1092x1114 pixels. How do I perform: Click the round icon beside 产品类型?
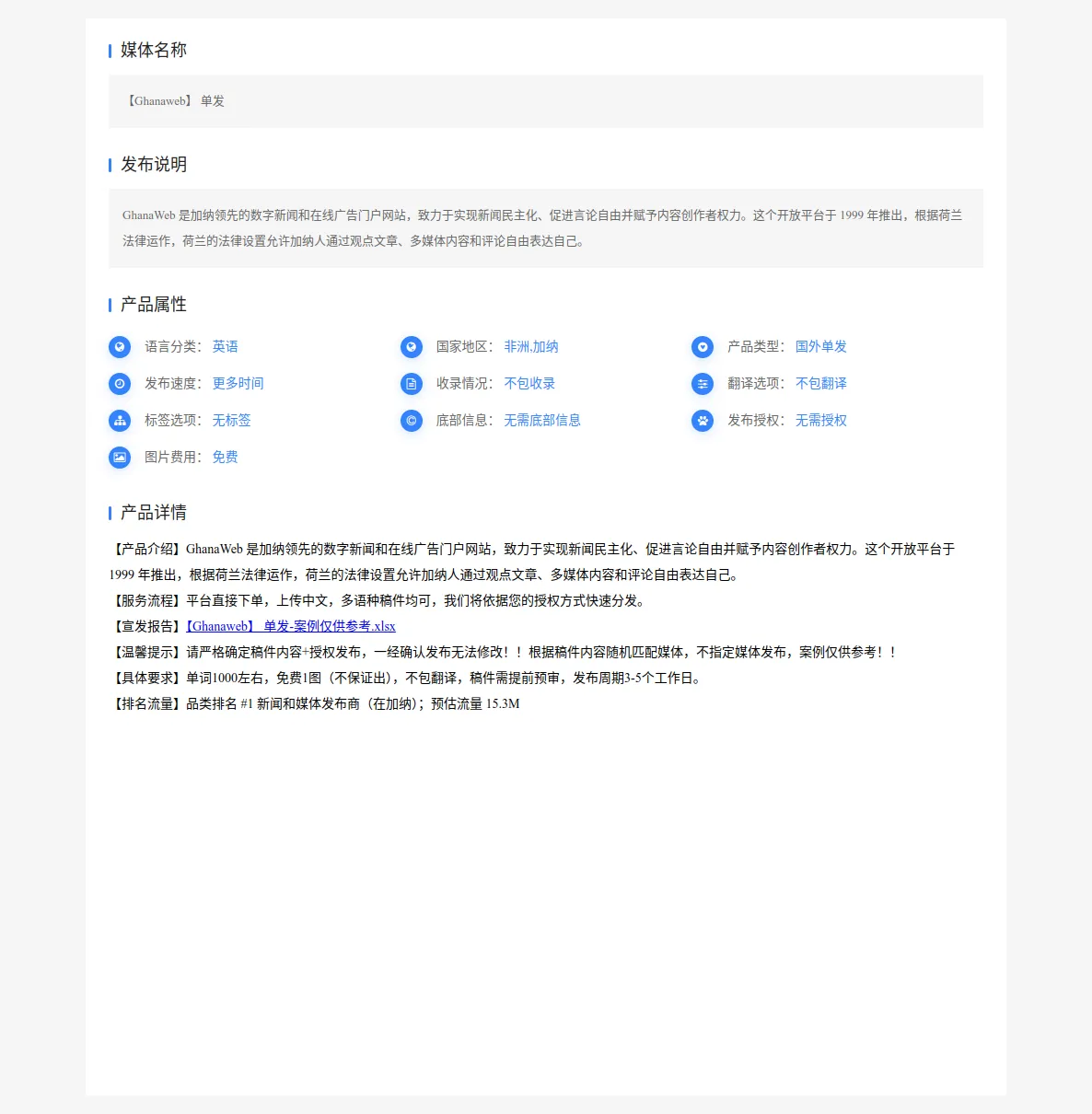click(703, 347)
